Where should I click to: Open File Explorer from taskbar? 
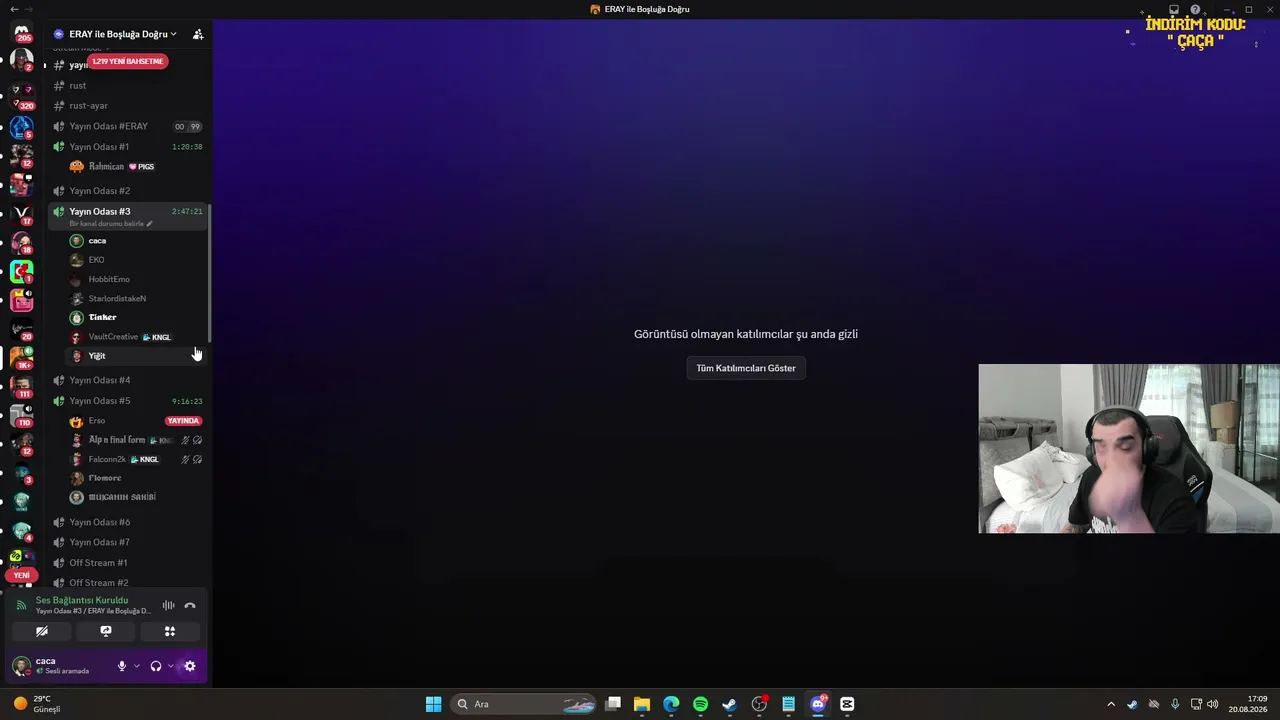click(x=642, y=704)
